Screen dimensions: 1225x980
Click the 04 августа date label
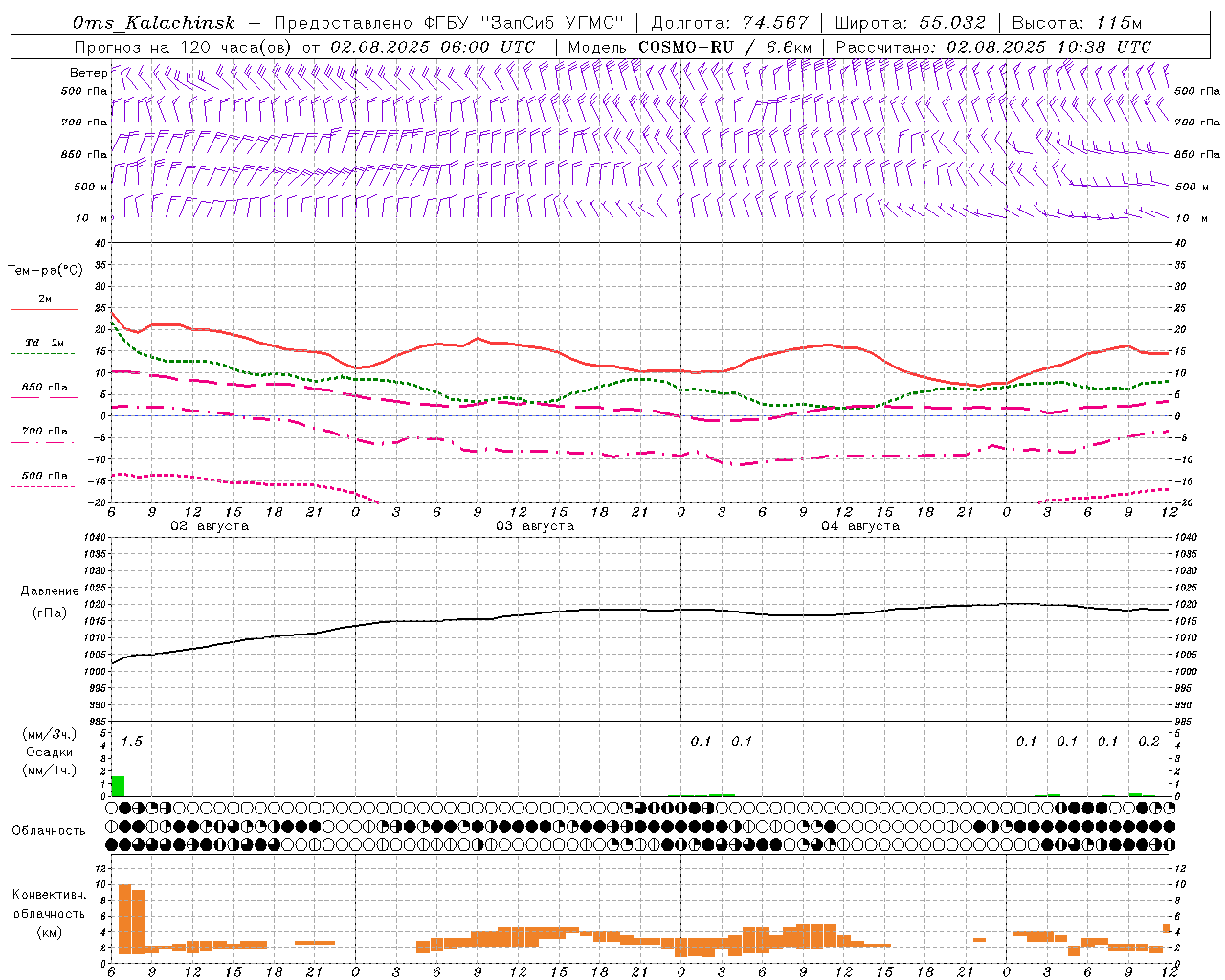[x=860, y=526]
